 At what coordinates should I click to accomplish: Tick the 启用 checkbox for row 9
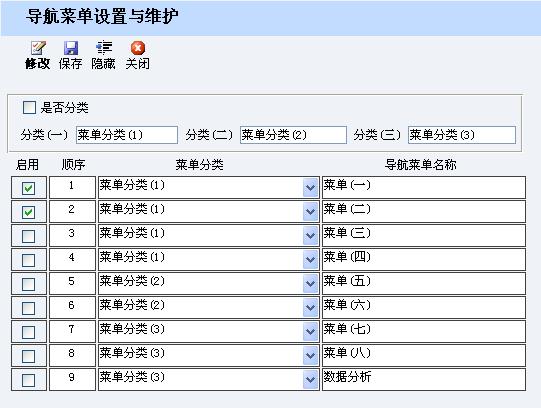click(x=28, y=380)
